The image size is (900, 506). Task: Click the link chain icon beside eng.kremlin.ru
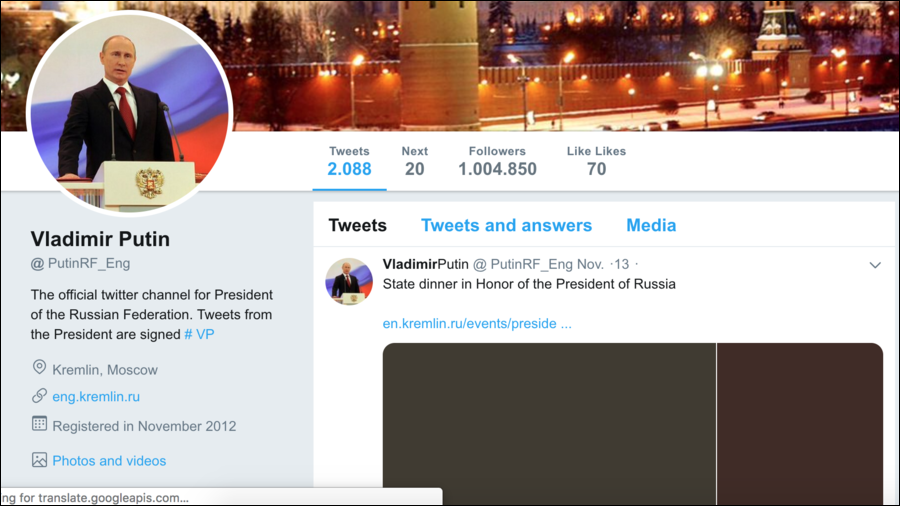(39, 395)
